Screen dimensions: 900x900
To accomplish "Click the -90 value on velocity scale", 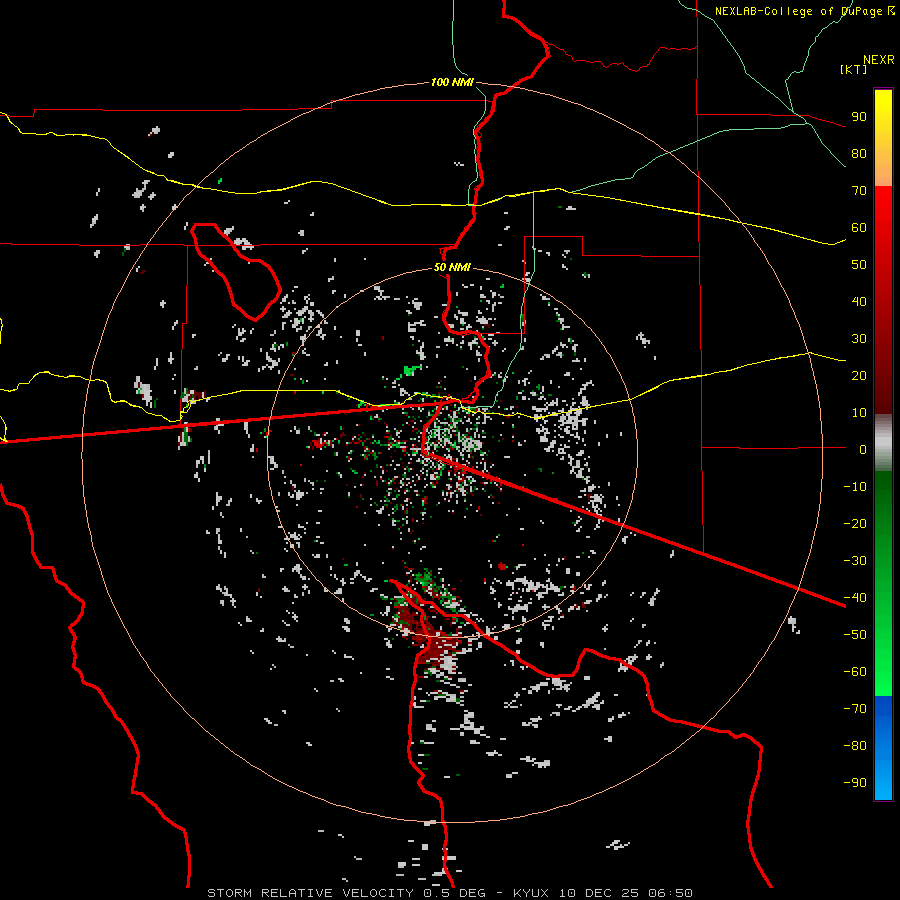I will (x=855, y=783).
